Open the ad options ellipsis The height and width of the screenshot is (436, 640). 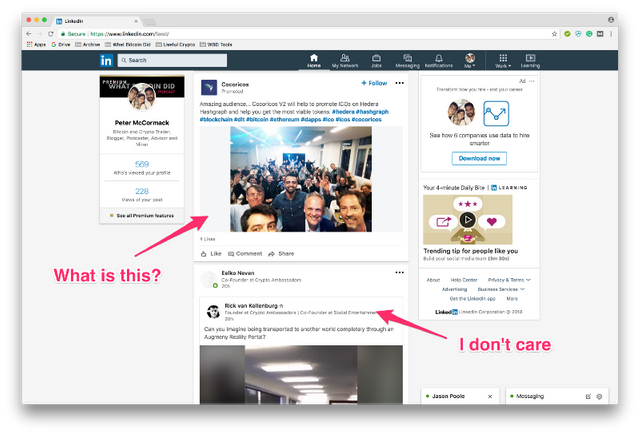[531, 81]
